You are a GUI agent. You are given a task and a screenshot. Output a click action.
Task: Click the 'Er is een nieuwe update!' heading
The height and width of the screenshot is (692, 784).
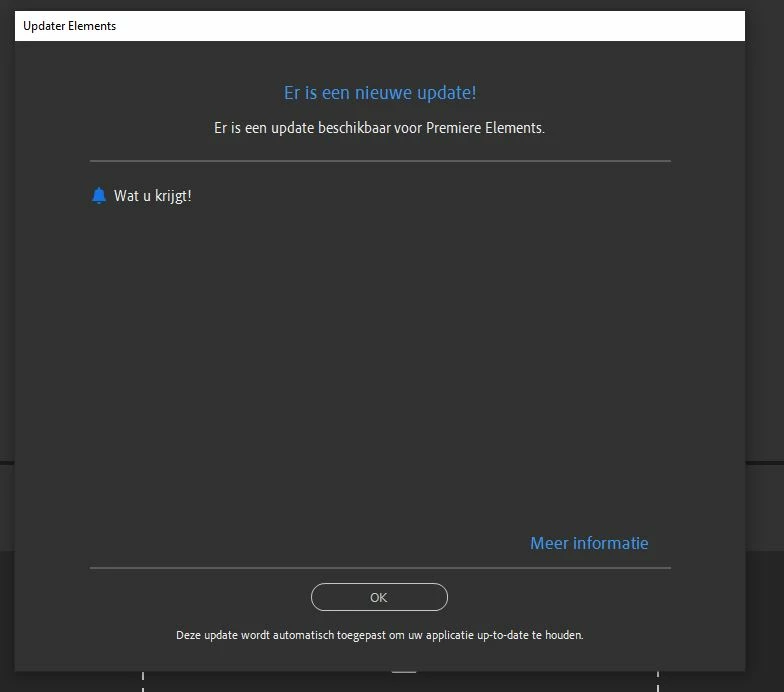tap(380, 93)
